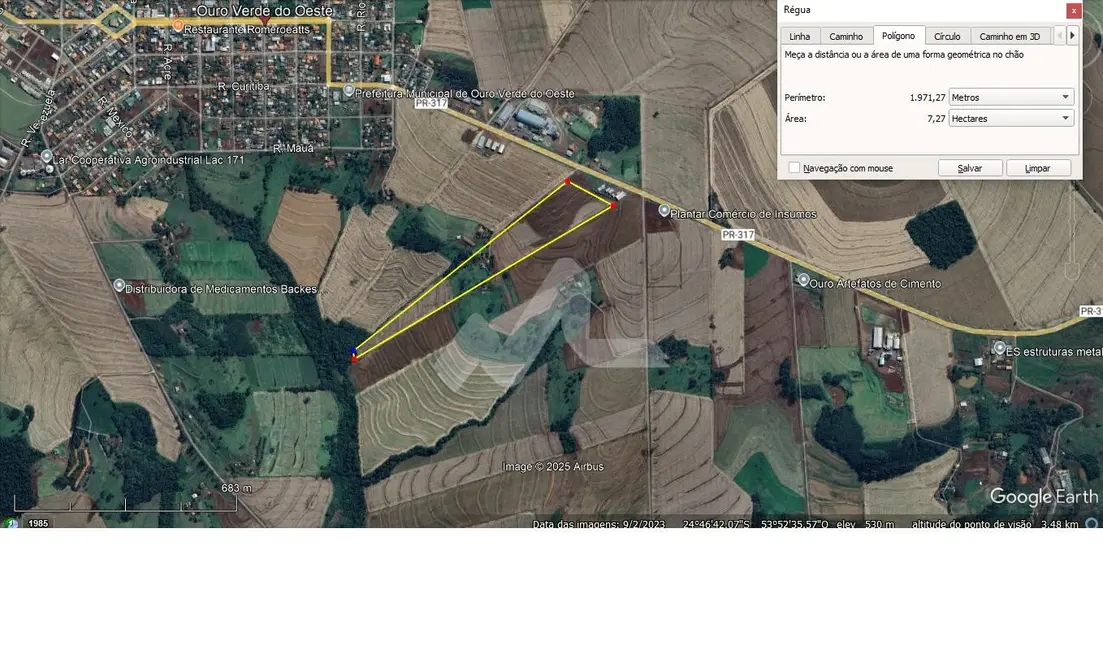Switch to the Linha tab
The width and height of the screenshot is (1103, 650).
pyautogui.click(x=800, y=36)
